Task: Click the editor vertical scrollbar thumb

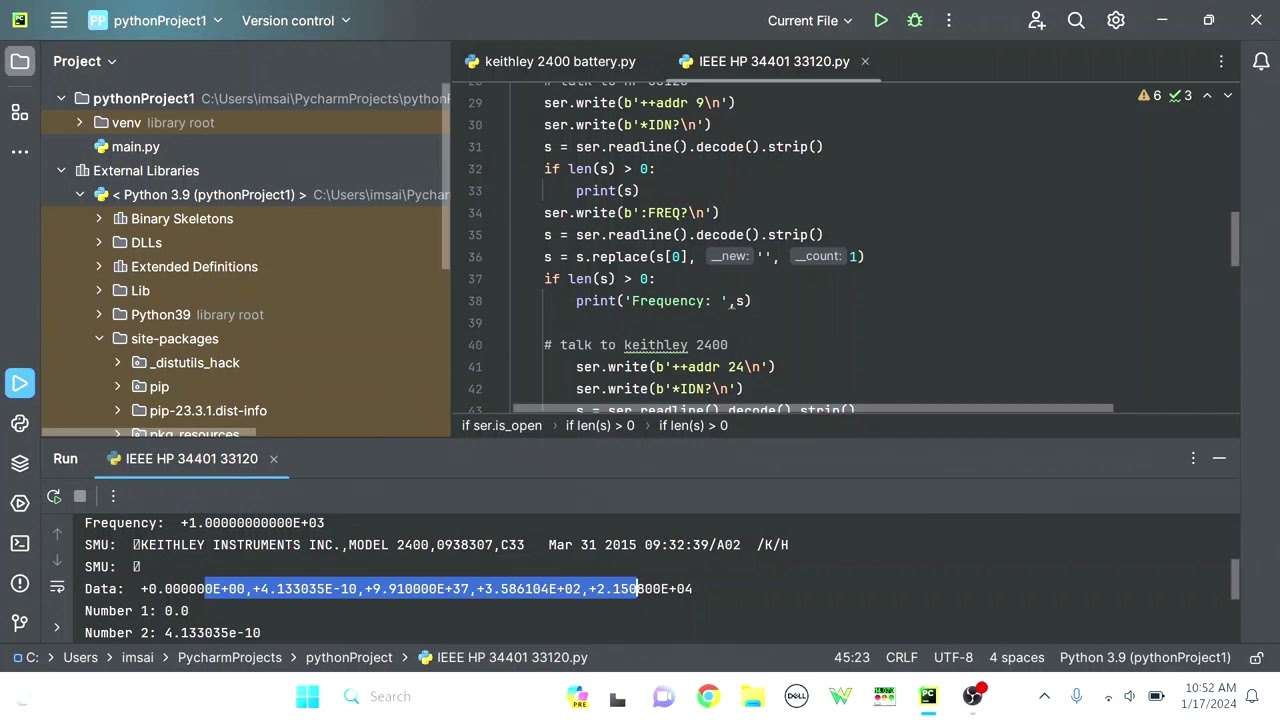Action: [1235, 240]
